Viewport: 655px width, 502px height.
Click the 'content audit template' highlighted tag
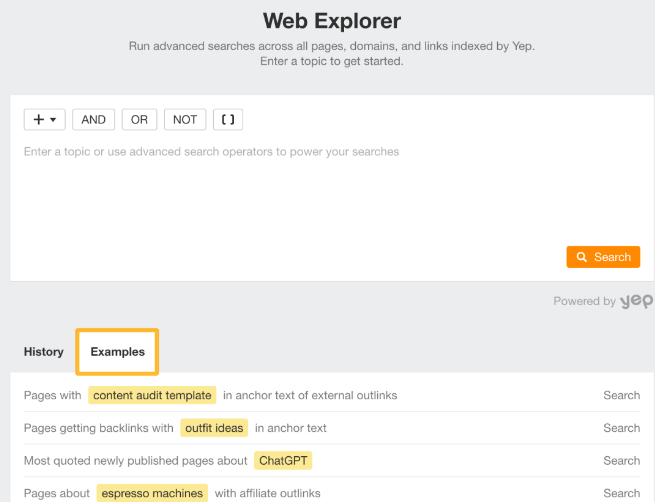tap(152, 395)
